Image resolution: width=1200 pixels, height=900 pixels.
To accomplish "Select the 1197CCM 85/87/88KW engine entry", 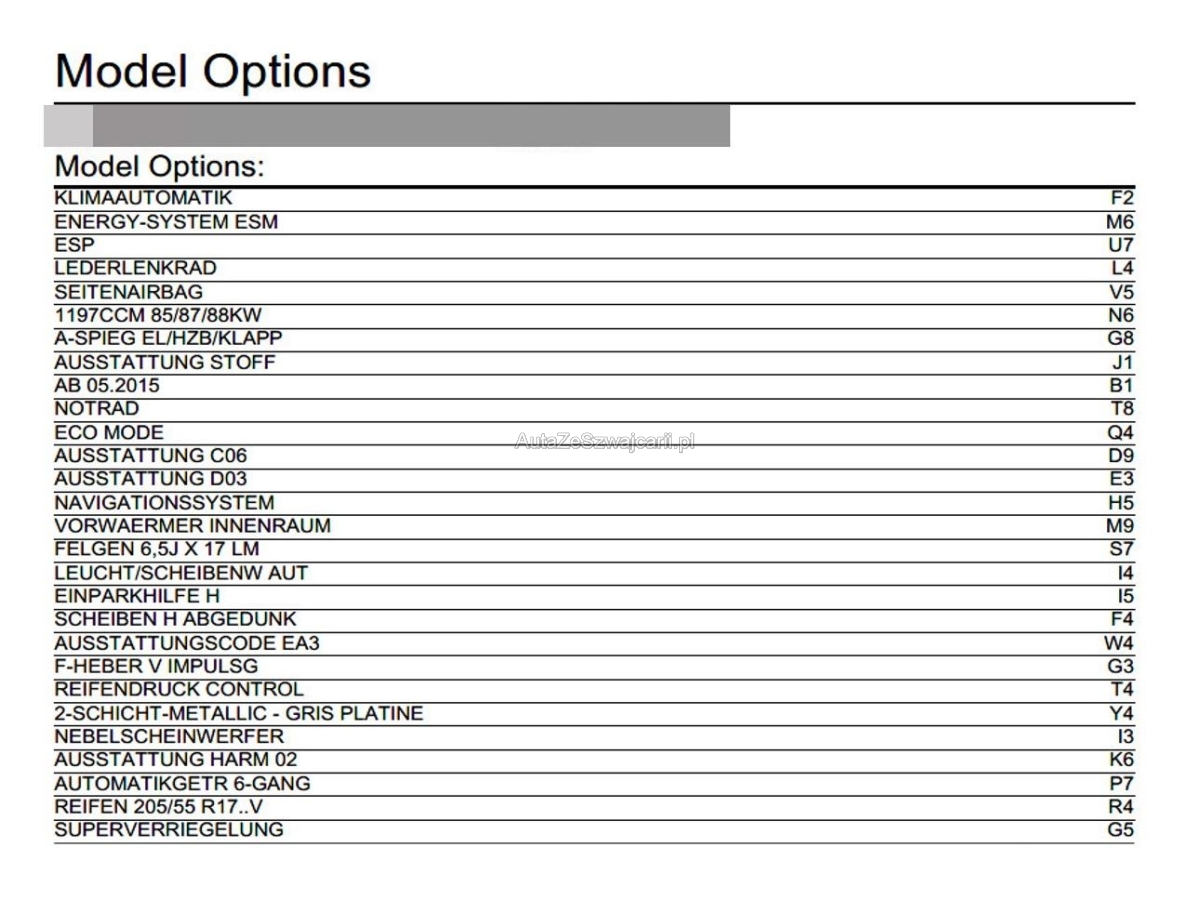I will click(158, 315).
